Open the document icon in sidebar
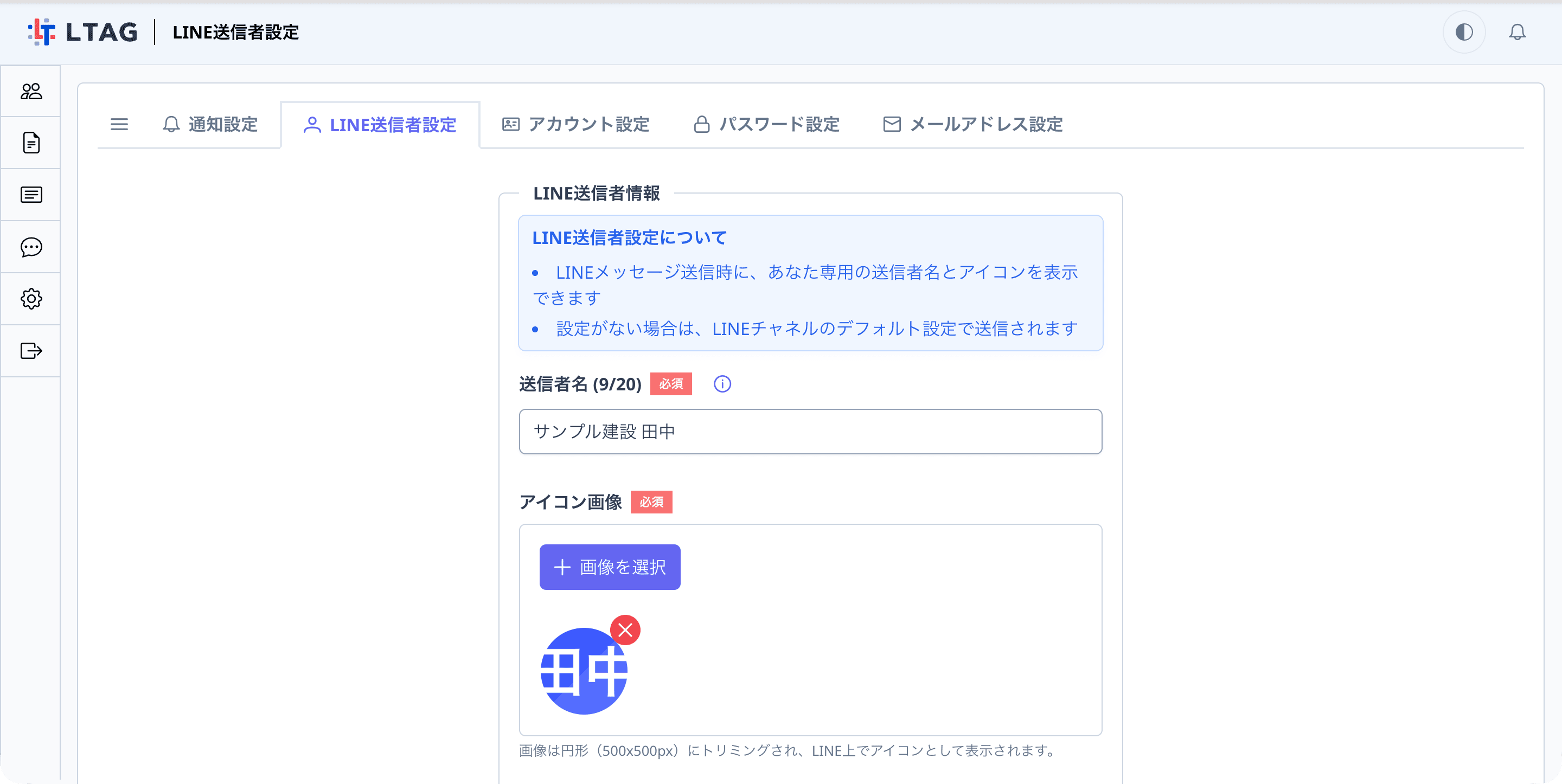The height and width of the screenshot is (784, 1562). point(31,143)
